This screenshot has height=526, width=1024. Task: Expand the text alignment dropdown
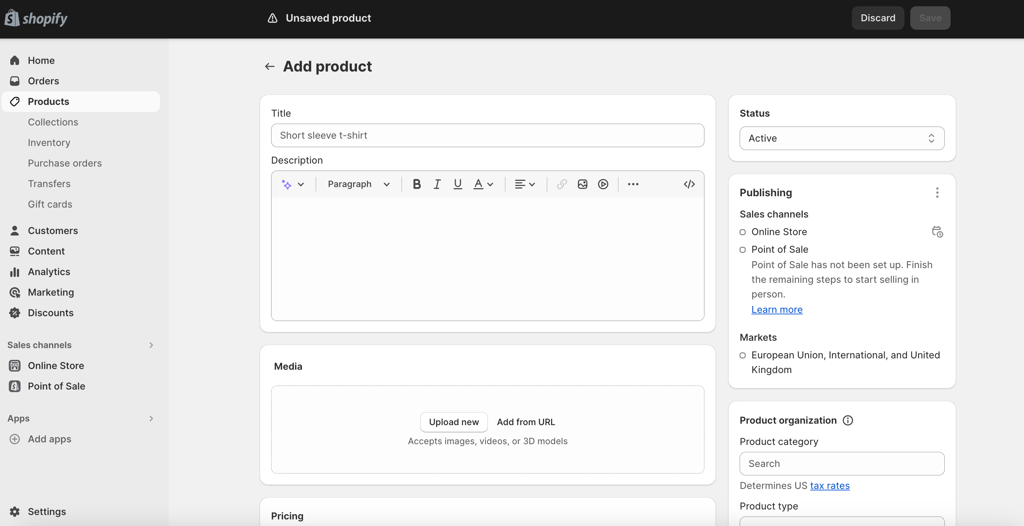525,184
